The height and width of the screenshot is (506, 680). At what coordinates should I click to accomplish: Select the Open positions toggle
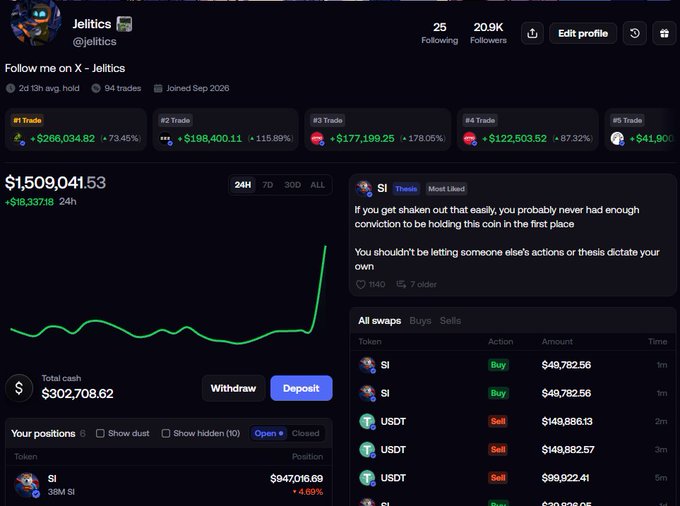pos(268,433)
